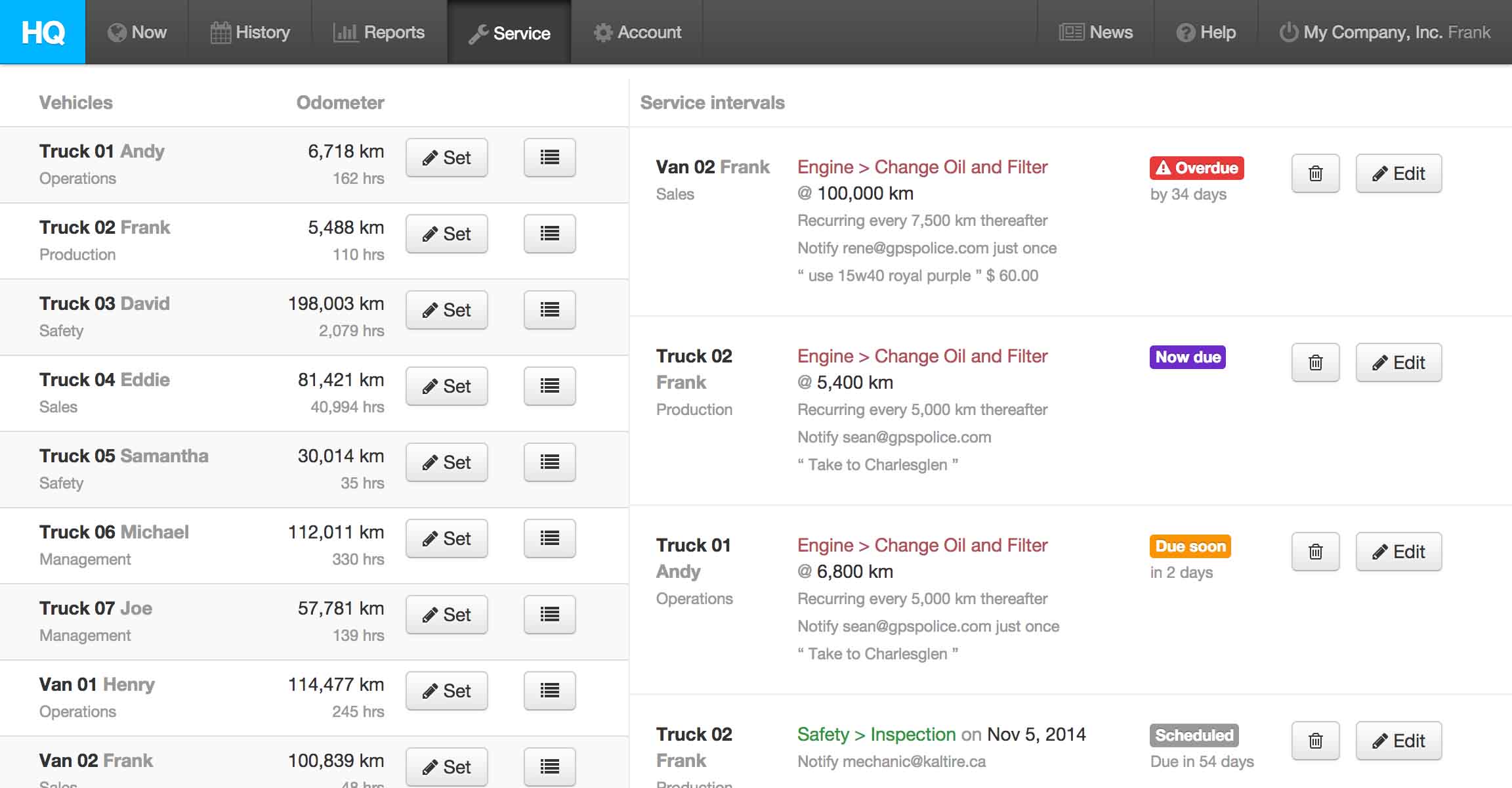Open the list icon for Truck 03 David
Viewport: 1512px width, 788px height.
549,310
